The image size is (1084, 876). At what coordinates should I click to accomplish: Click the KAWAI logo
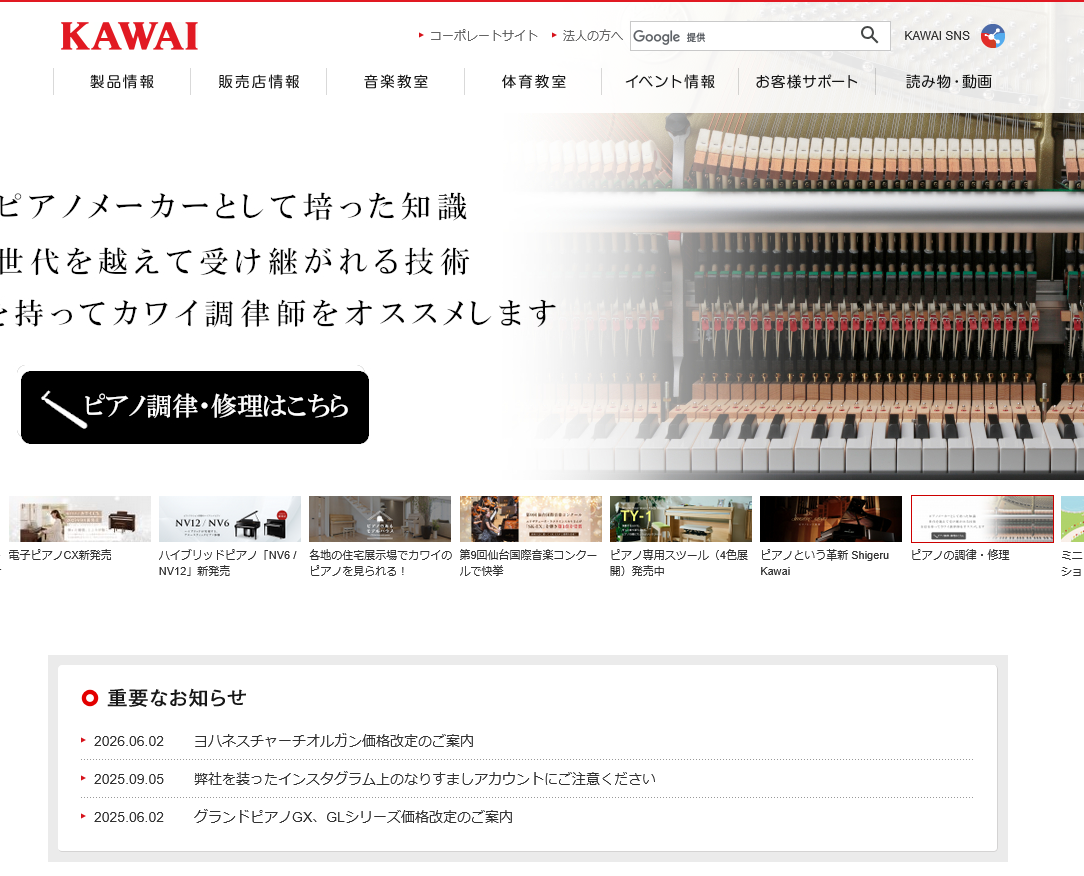[129, 37]
